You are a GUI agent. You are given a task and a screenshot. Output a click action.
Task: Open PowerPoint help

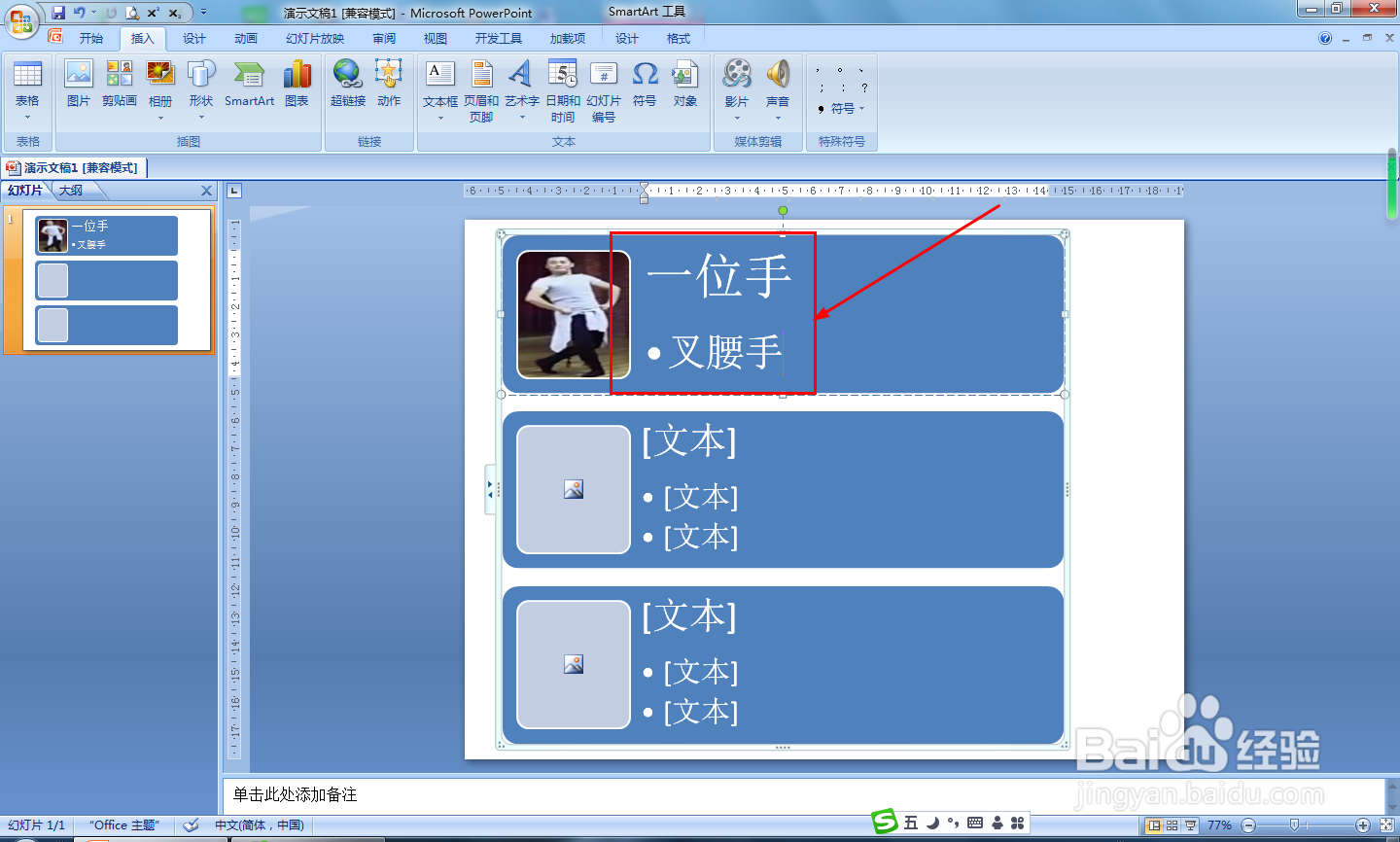(x=1325, y=38)
